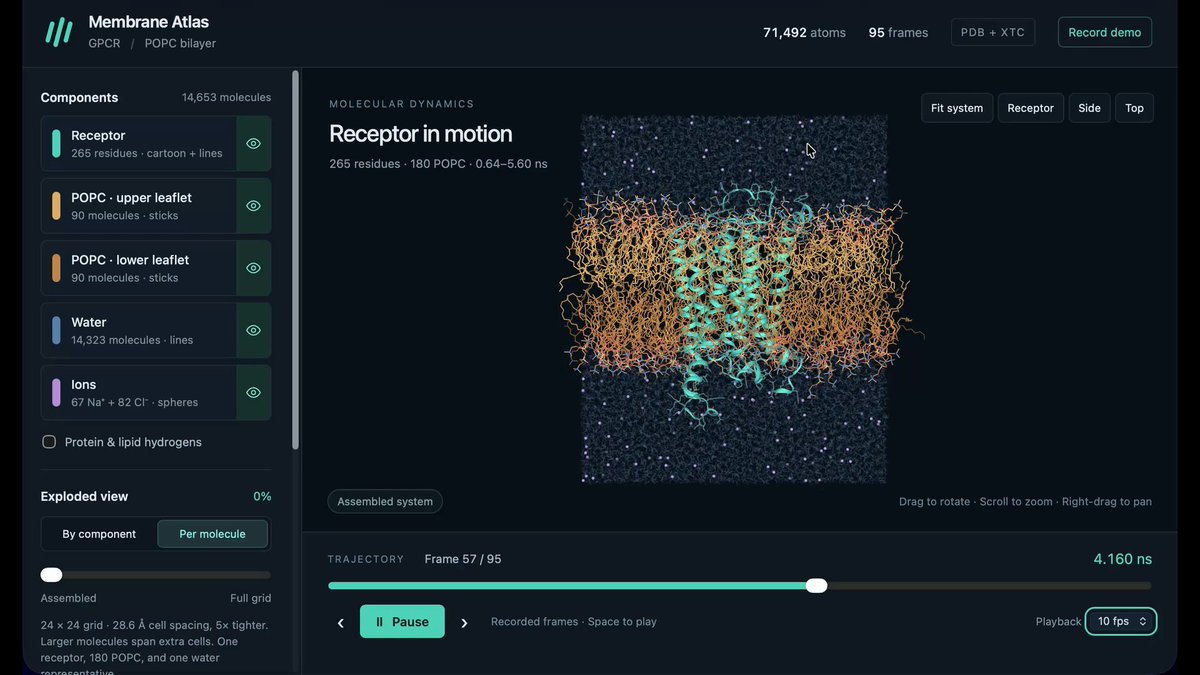Switch to Side view
This screenshot has height=675, width=1200.
[1090, 108]
